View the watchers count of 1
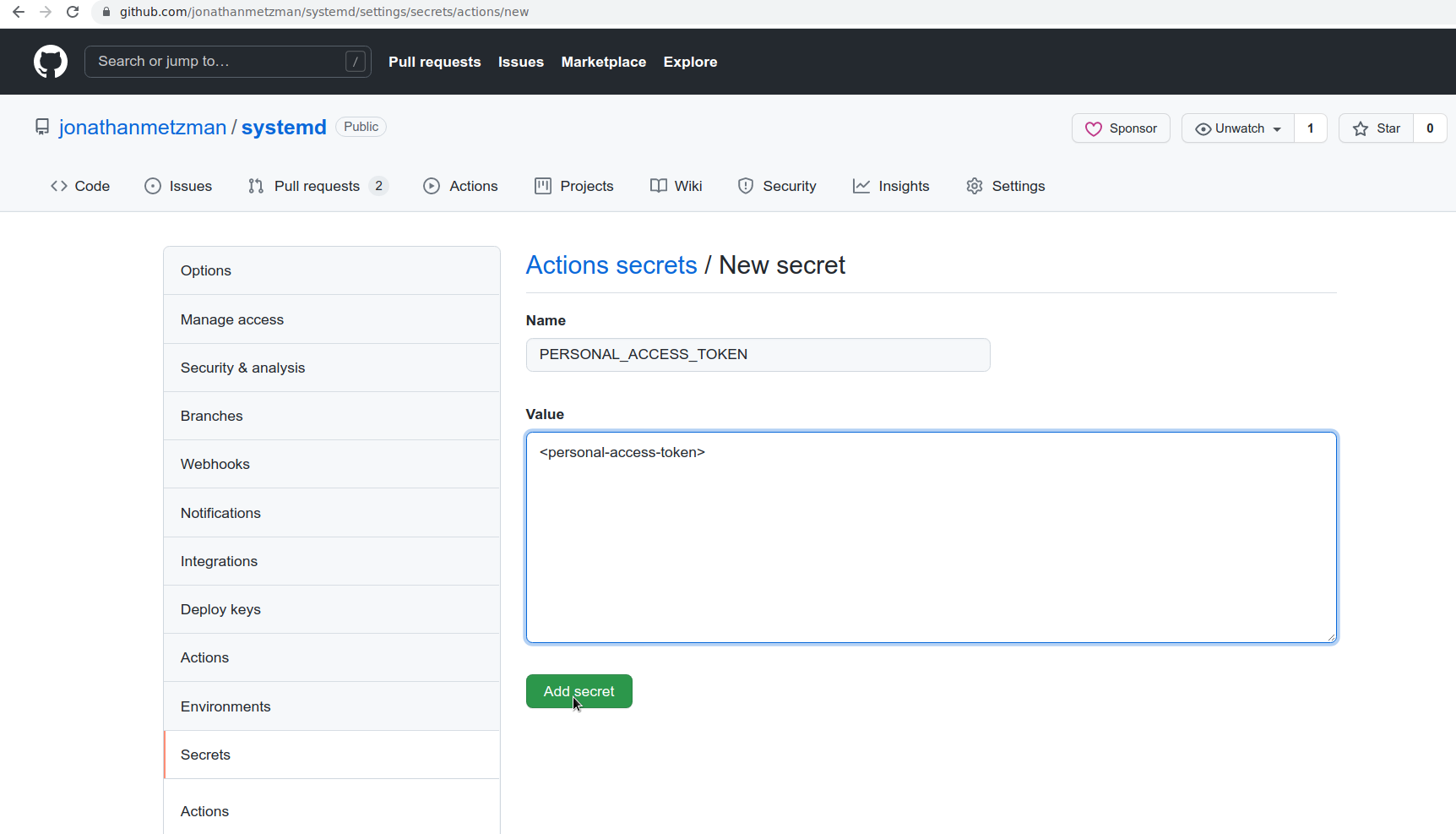The width and height of the screenshot is (1456, 834). (x=1311, y=128)
